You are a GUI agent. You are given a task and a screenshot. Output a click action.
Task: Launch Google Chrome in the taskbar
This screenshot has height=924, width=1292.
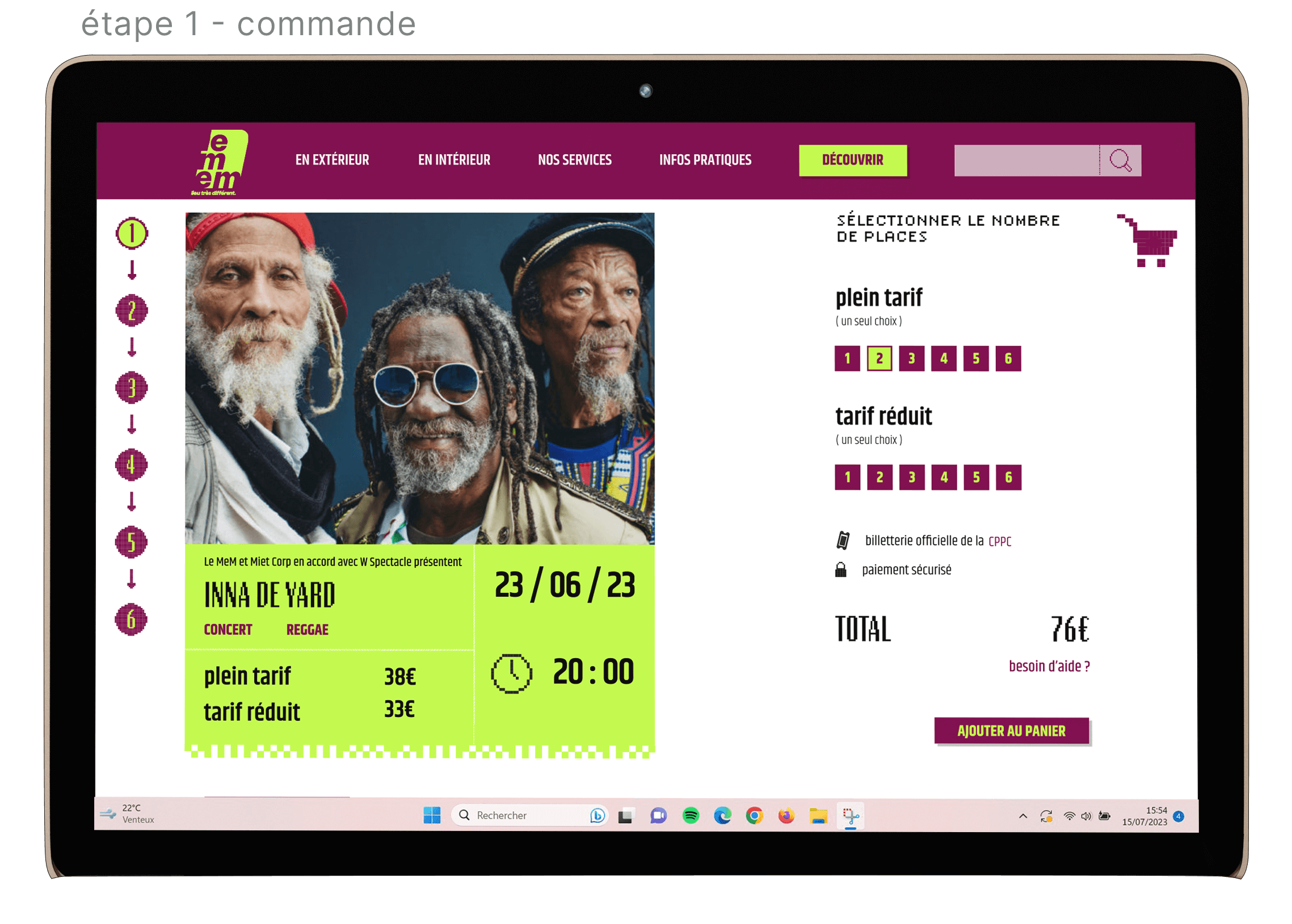tap(754, 815)
